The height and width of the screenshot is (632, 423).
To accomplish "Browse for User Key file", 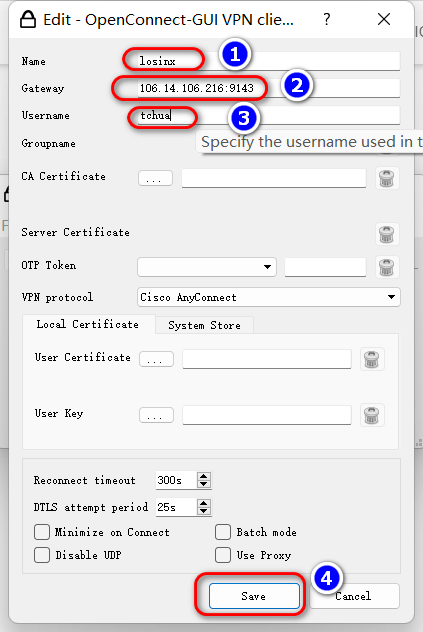I will [156, 415].
